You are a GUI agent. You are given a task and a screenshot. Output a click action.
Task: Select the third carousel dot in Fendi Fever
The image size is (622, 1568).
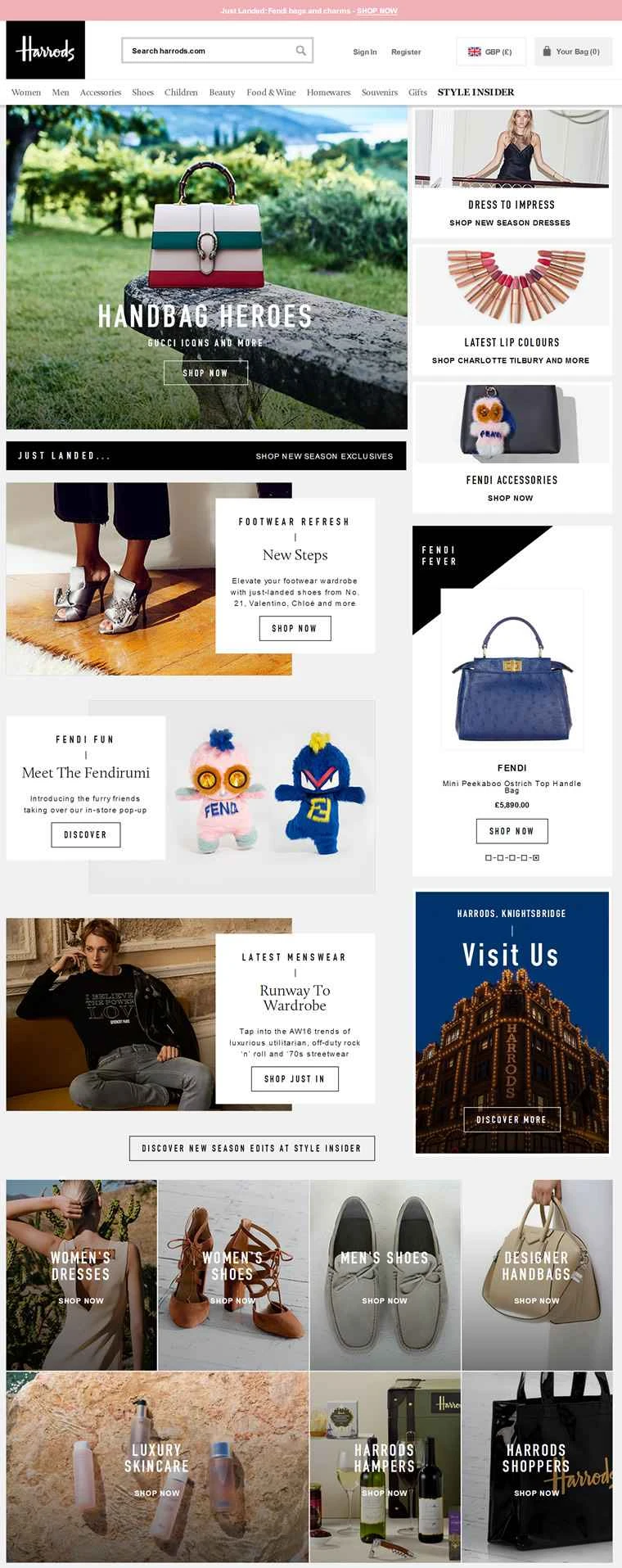coord(512,858)
